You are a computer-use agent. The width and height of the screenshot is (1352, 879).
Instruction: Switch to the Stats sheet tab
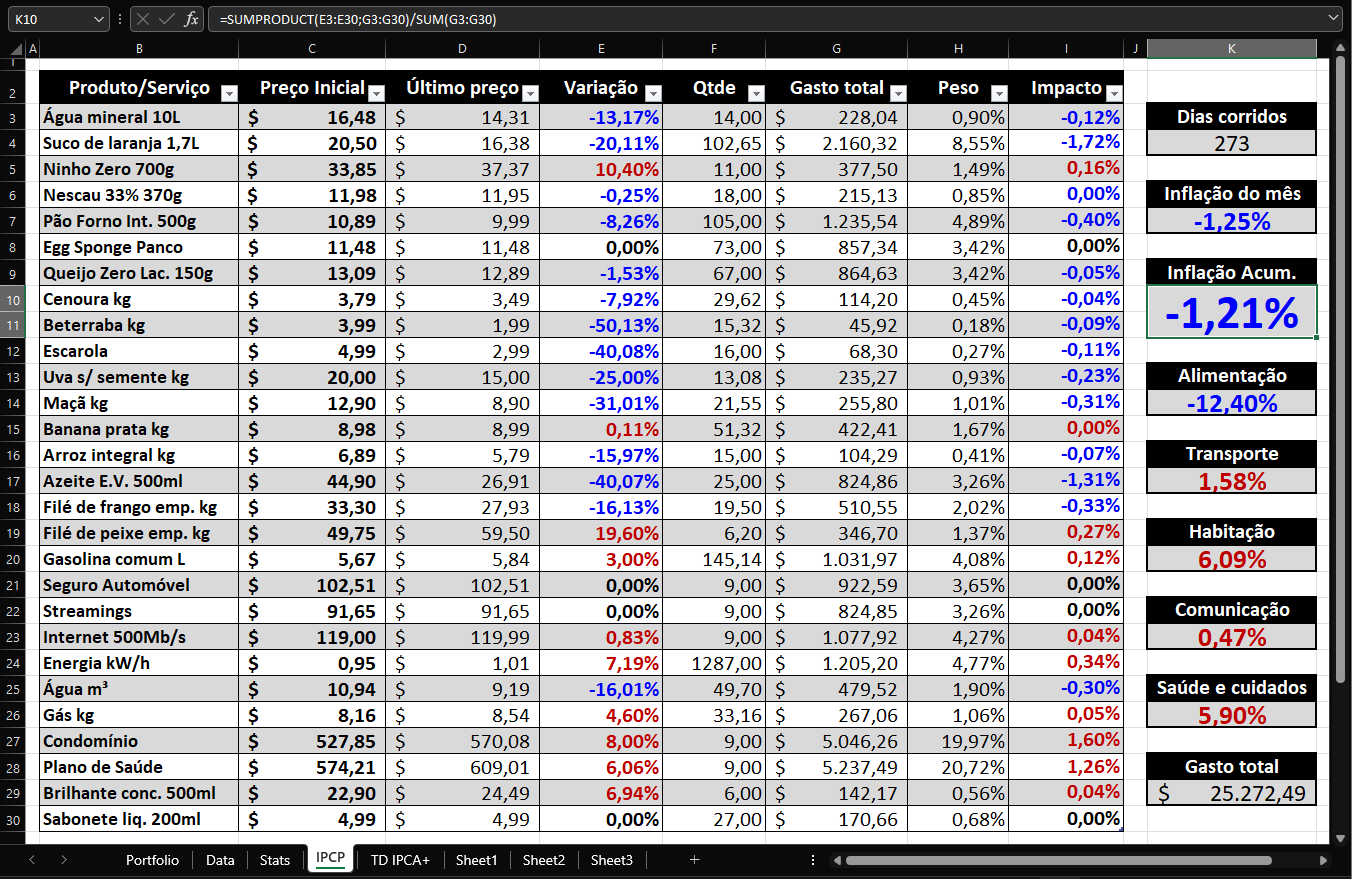point(275,860)
